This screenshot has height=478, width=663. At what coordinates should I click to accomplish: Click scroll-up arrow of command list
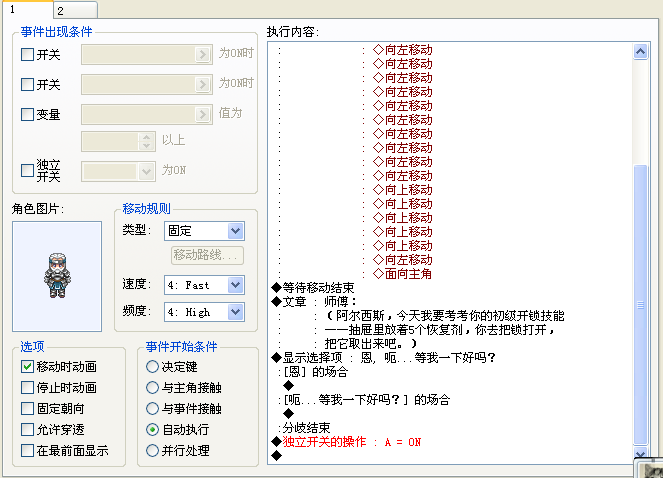coord(641,52)
